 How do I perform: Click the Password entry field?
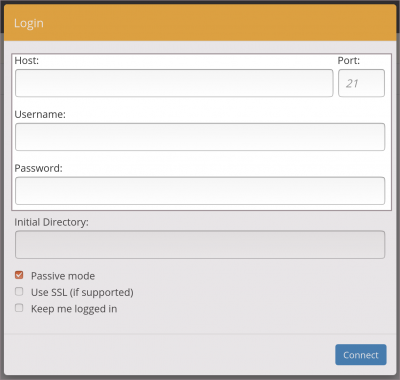tap(200, 191)
